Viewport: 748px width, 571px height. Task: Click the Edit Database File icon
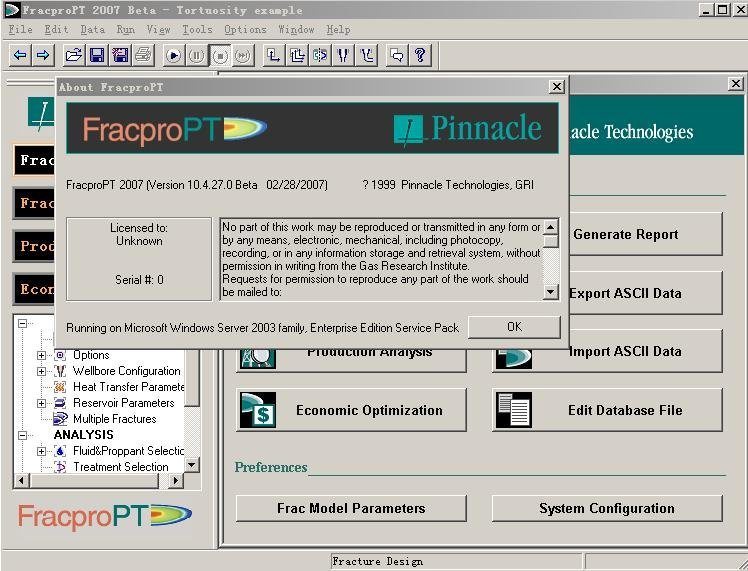pyautogui.click(x=514, y=410)
